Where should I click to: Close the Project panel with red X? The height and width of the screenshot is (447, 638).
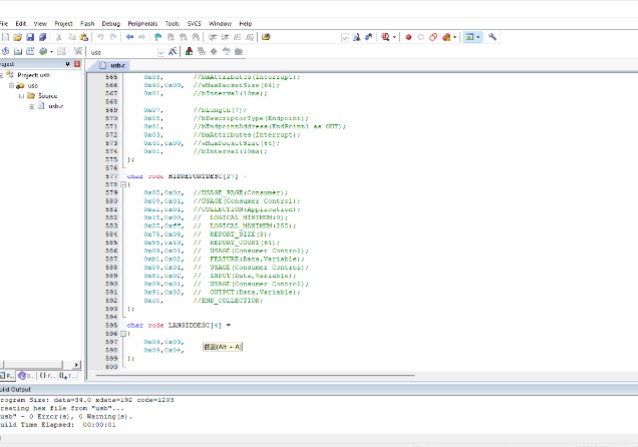point(77,64)
